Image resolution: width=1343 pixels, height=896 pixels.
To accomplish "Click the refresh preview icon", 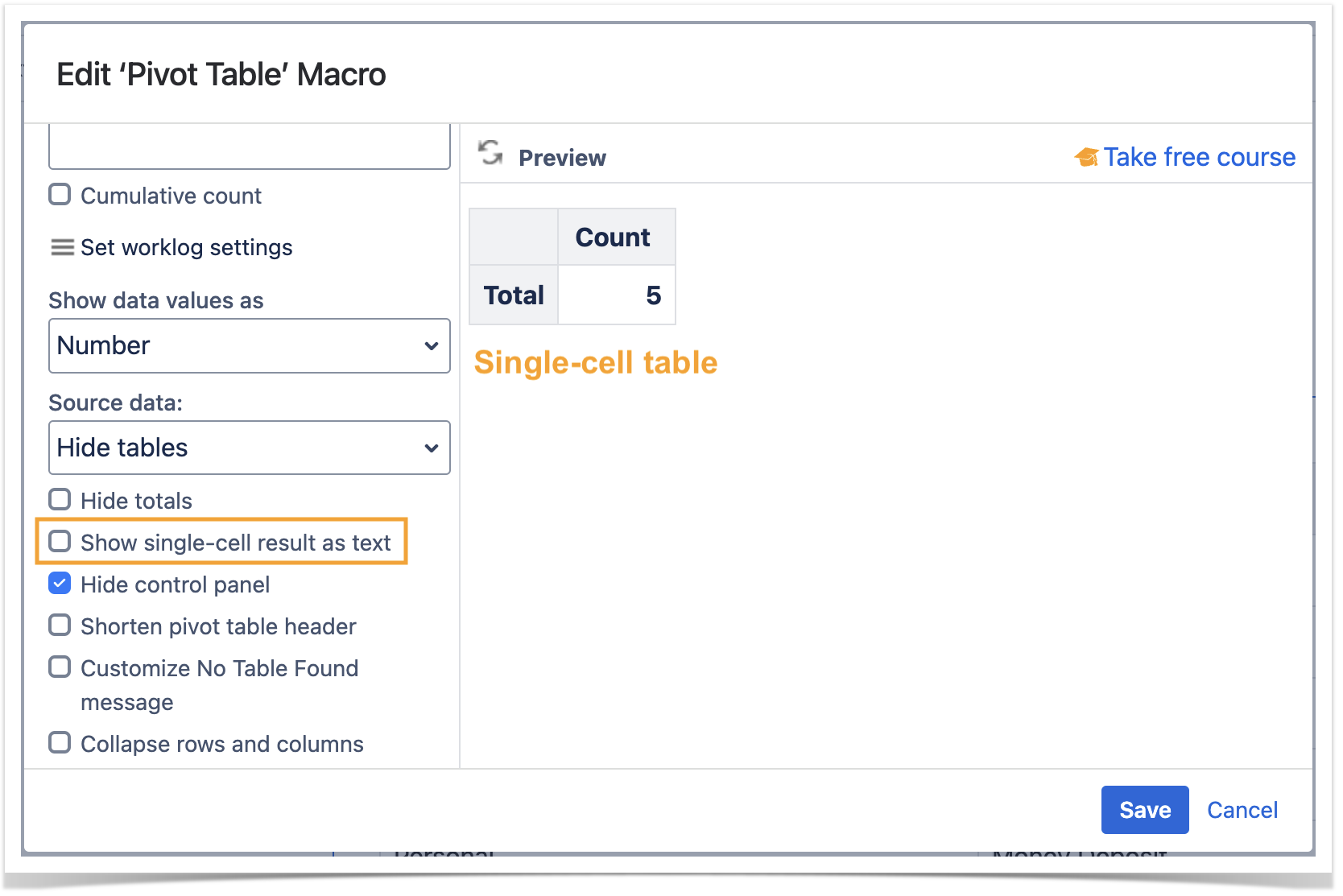I will (x=490, y=152).
